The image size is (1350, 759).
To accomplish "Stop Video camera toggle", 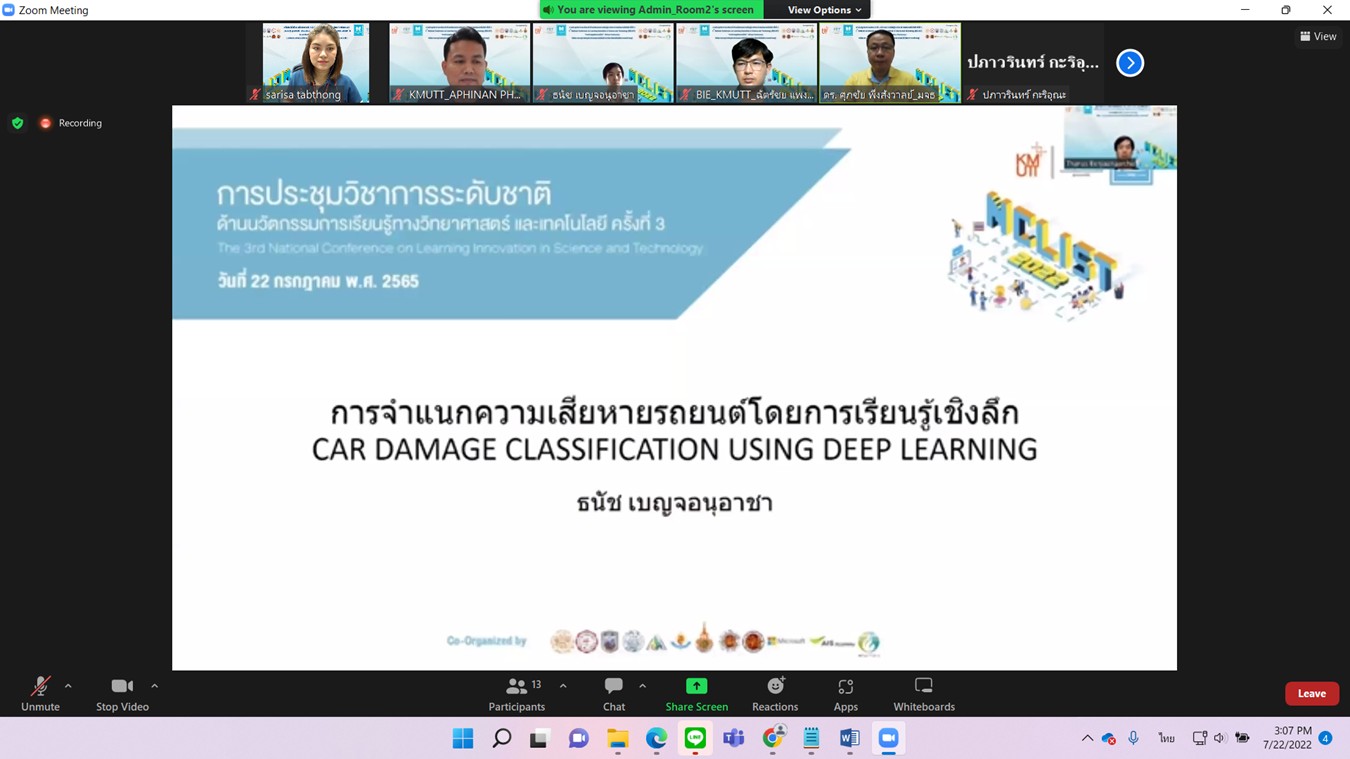I will (122, 693).
